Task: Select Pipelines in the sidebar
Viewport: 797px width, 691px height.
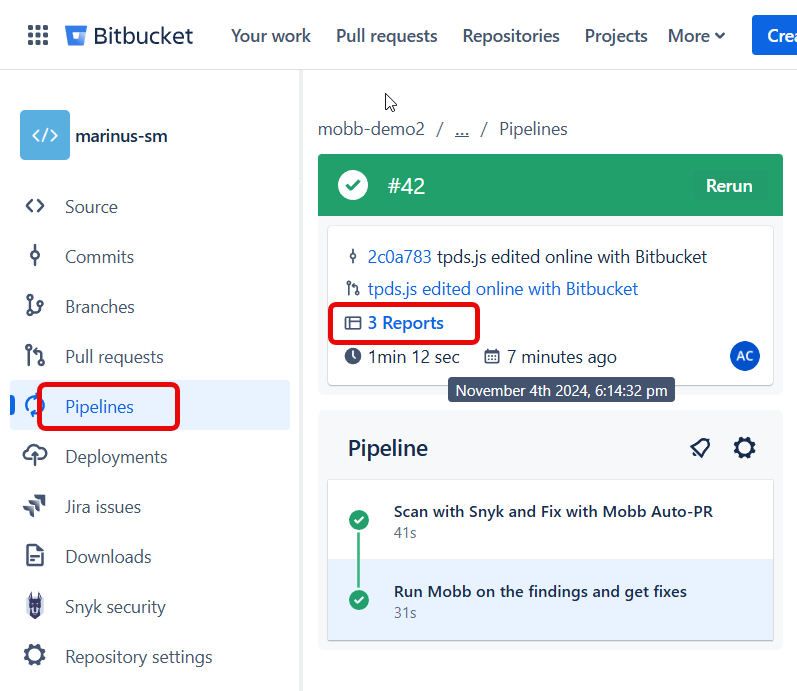Action: (99, 406)
